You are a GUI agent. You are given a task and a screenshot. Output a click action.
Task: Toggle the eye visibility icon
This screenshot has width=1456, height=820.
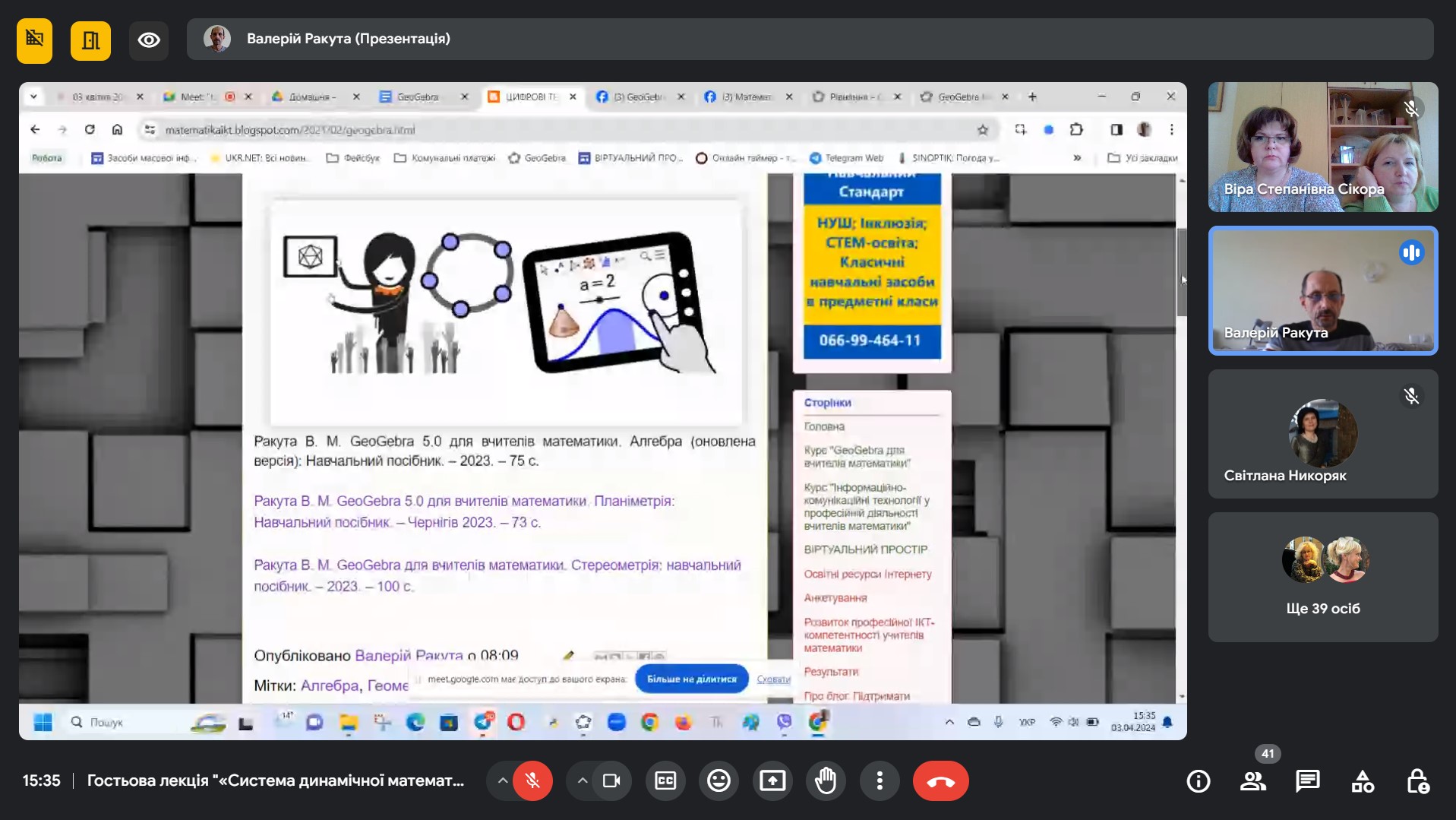pyautogui.click(x=149, y=40)
